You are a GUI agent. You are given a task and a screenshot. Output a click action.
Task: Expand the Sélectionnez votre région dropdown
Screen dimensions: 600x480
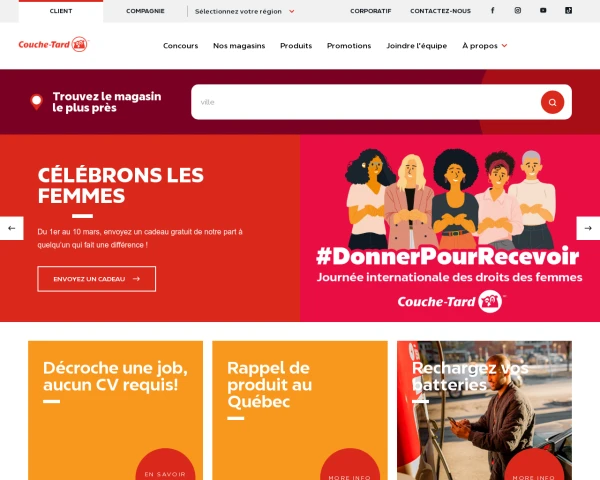tap(245, 11)
